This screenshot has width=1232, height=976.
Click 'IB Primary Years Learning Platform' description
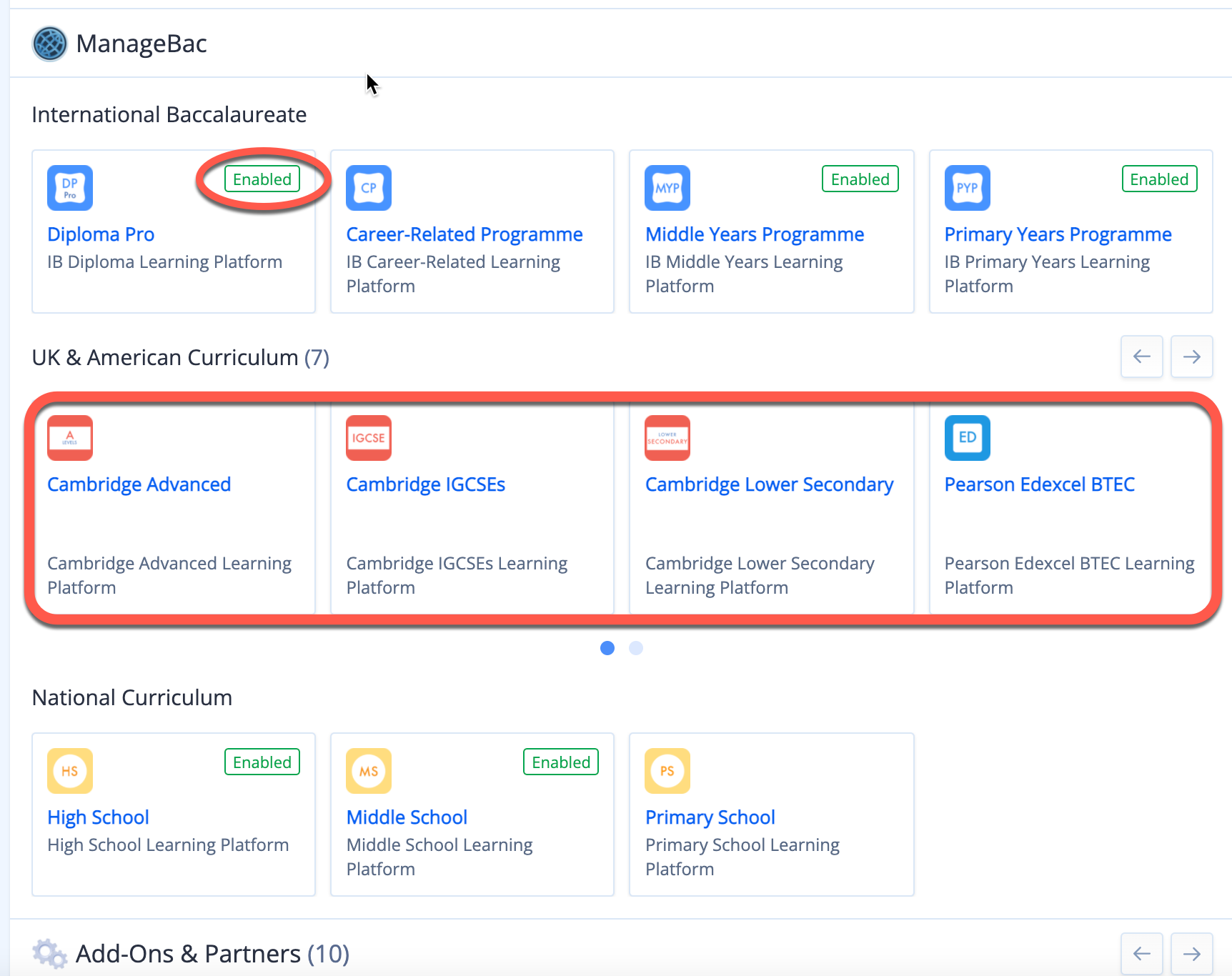[1048, 274]
